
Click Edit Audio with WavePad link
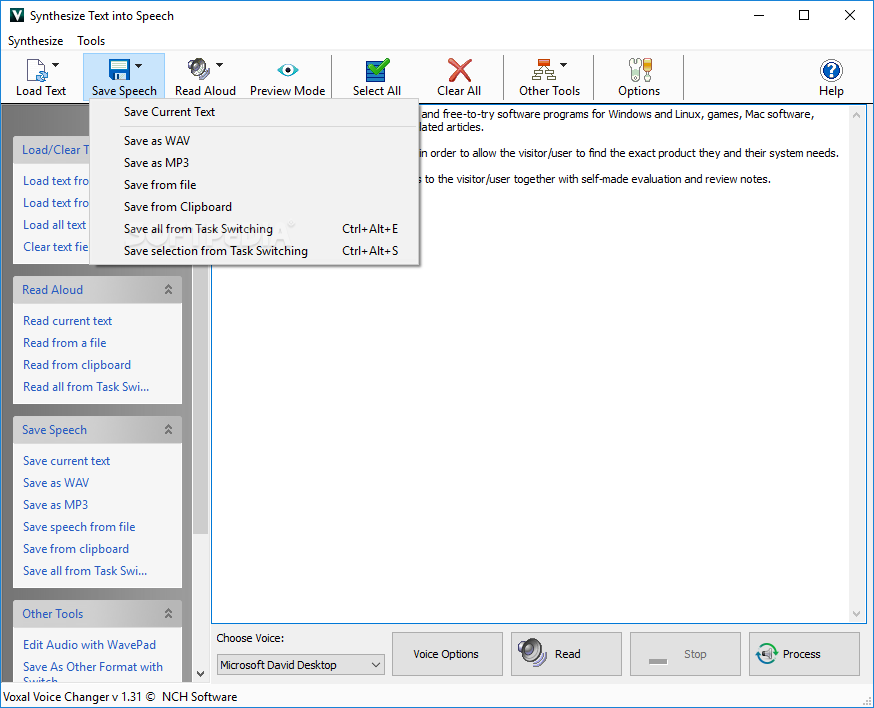(x=89, y=645)
